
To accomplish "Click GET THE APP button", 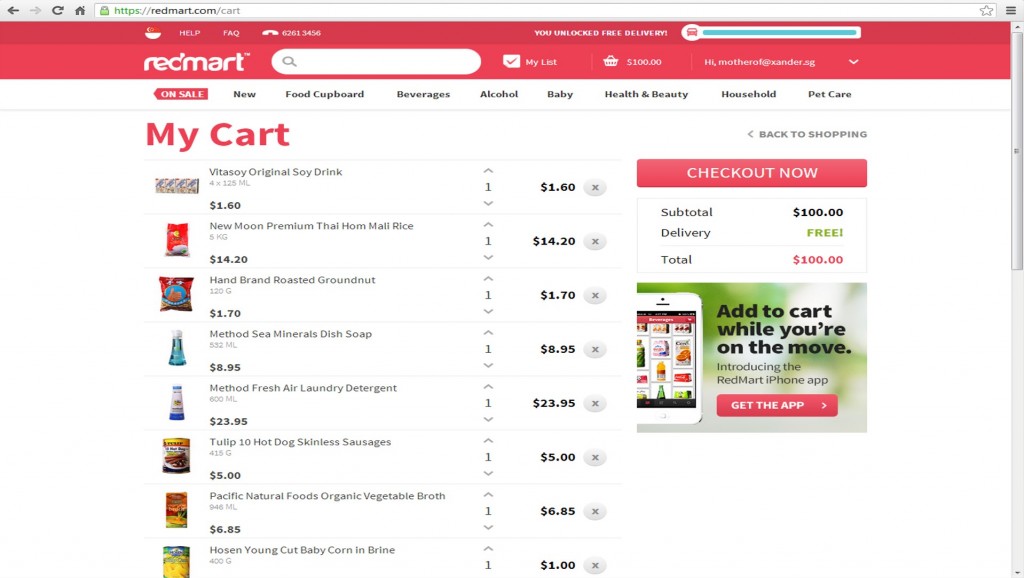I will (776, 406).
